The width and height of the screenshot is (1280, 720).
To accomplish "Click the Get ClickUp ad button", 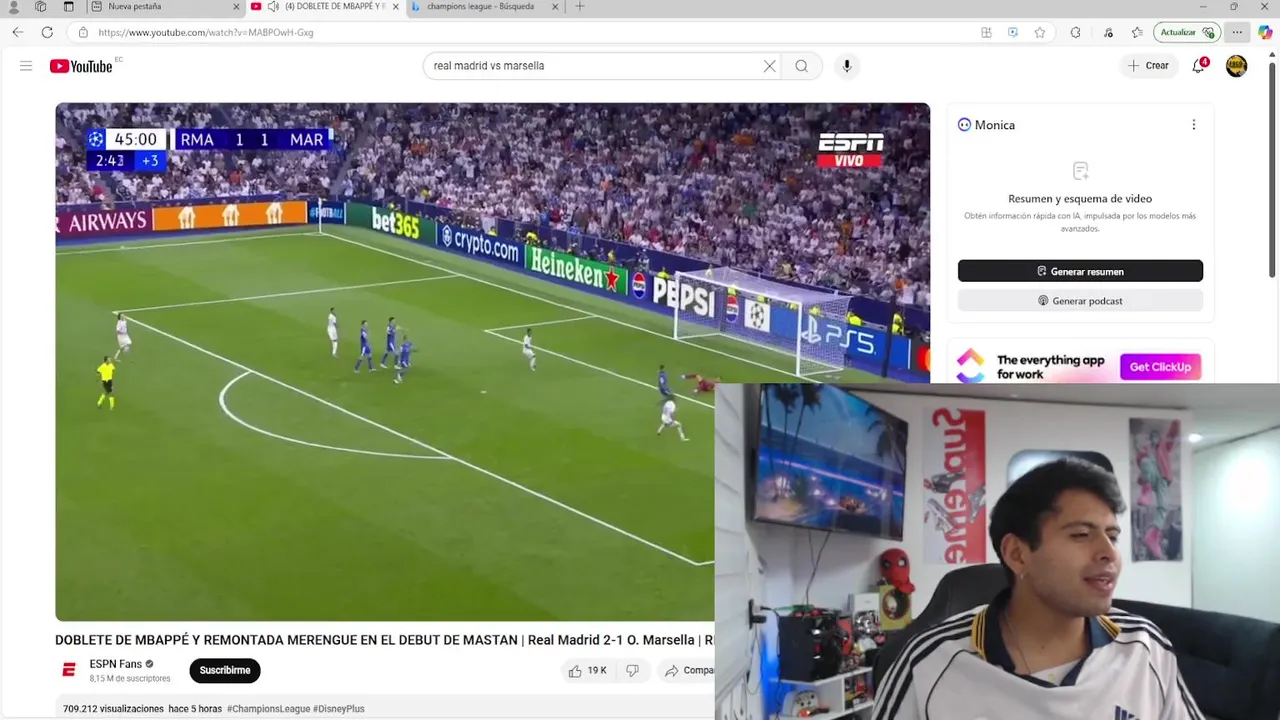I will click(1160, 367).
